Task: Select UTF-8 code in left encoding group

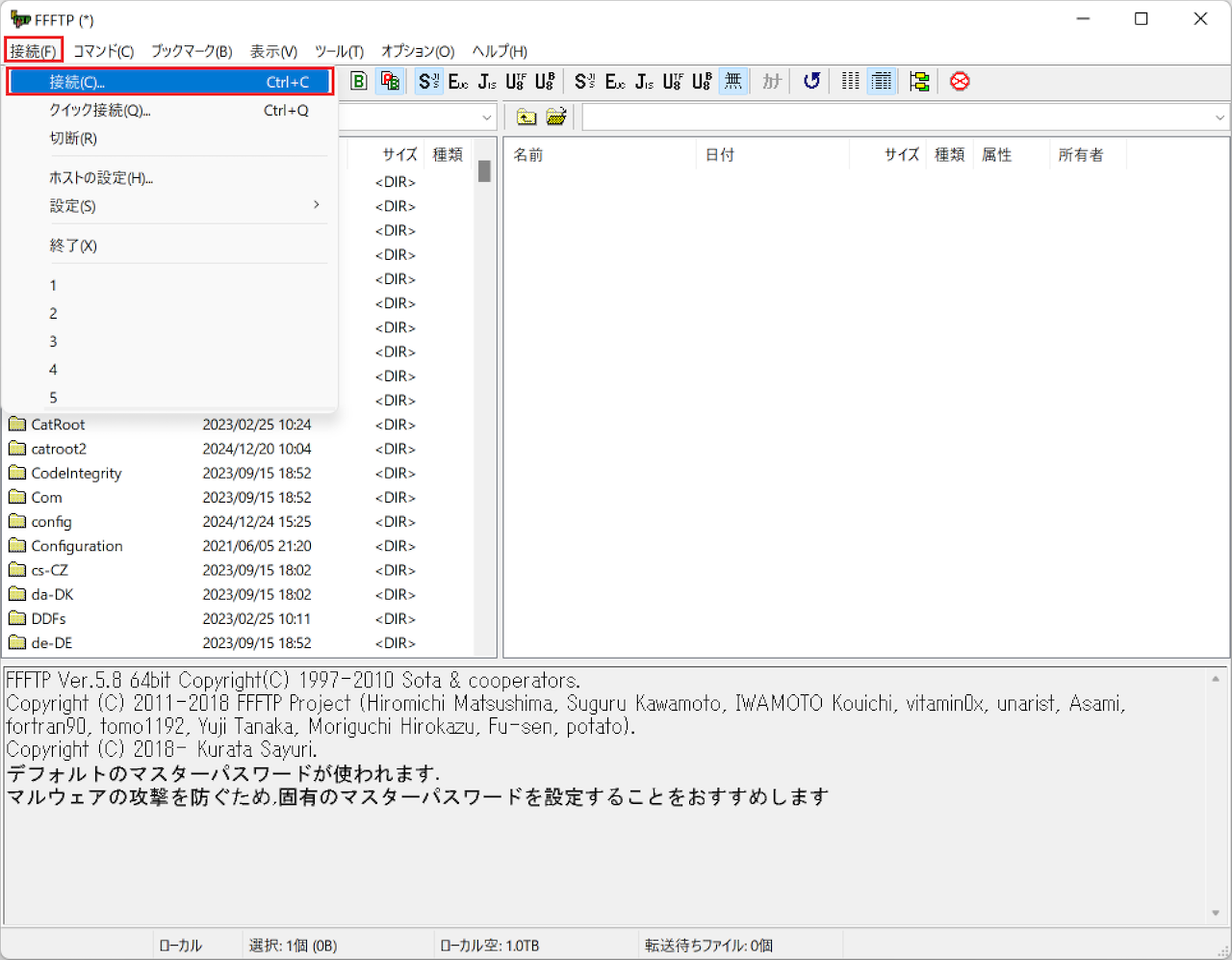Action: pos(516,82)
